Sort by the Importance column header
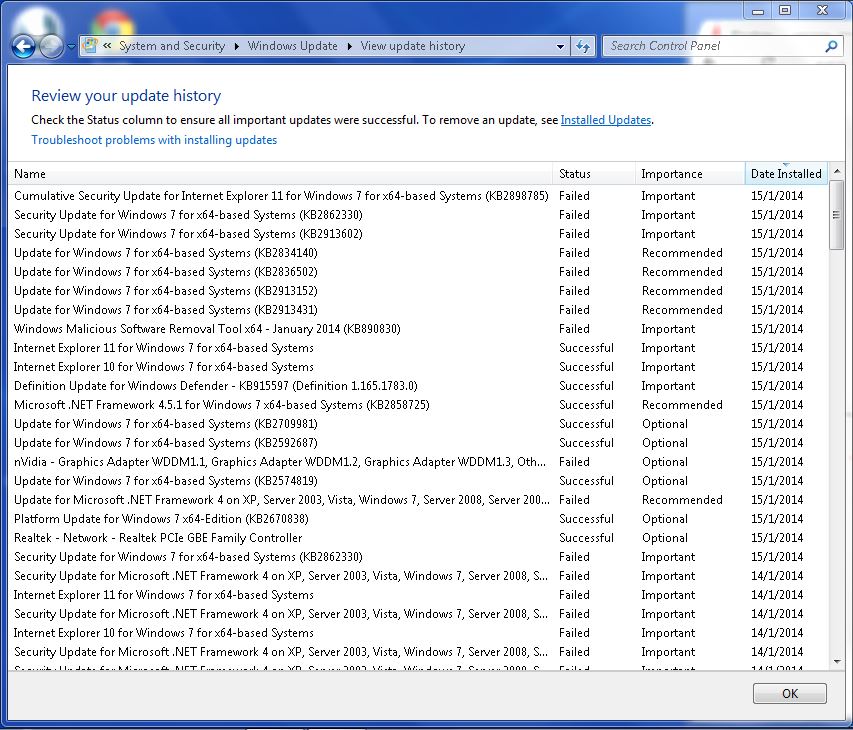 [x=690, y=174]
